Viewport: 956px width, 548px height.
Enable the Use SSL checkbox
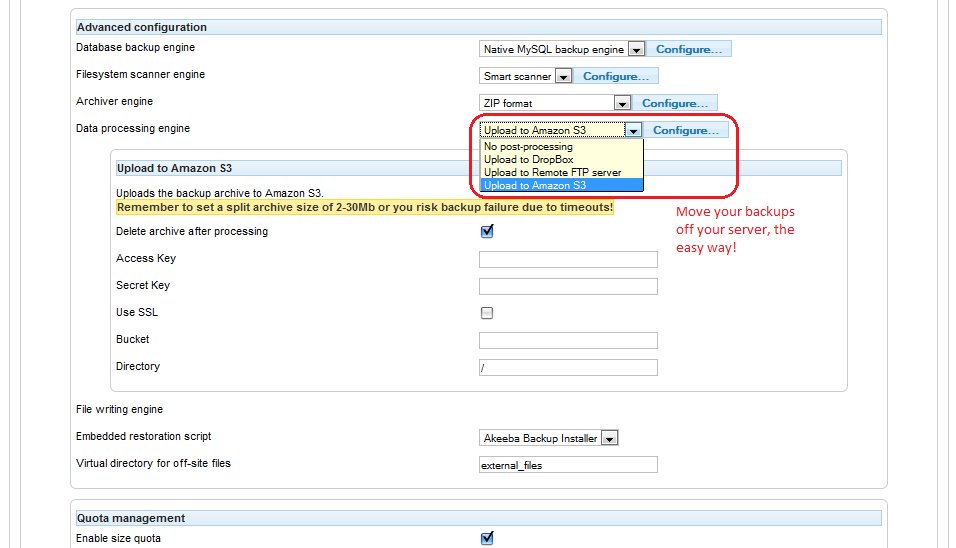tap(487, 313)
